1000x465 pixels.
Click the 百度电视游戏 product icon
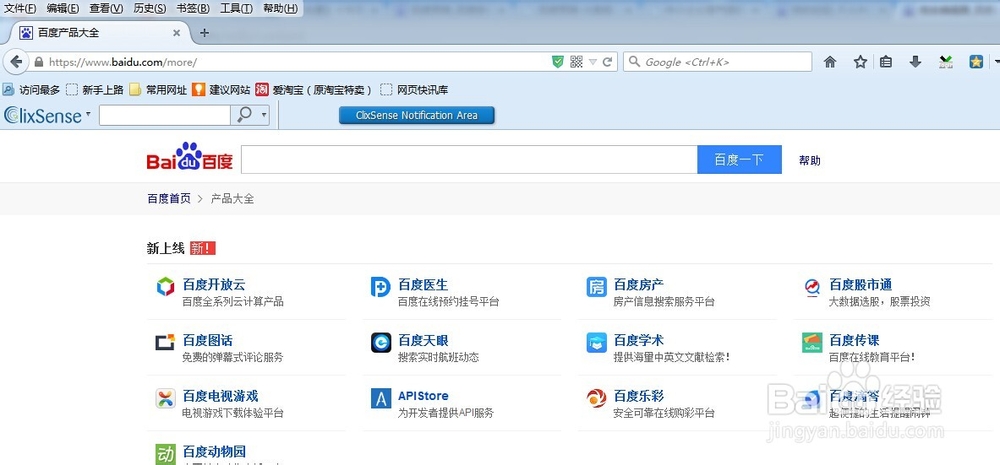click(x=165, y=399)
